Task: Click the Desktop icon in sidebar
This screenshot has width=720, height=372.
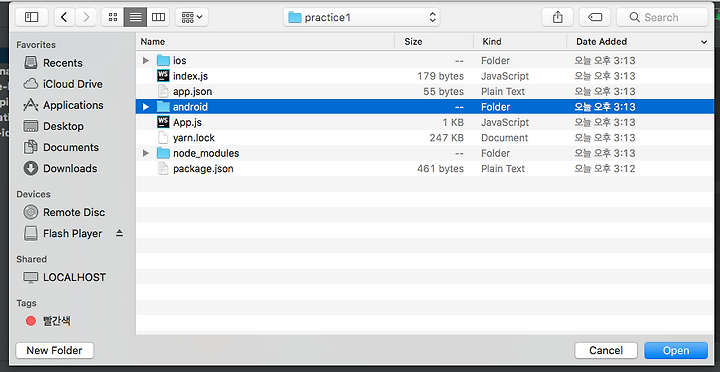Action: pyautogui.click(x=31, y=126)
